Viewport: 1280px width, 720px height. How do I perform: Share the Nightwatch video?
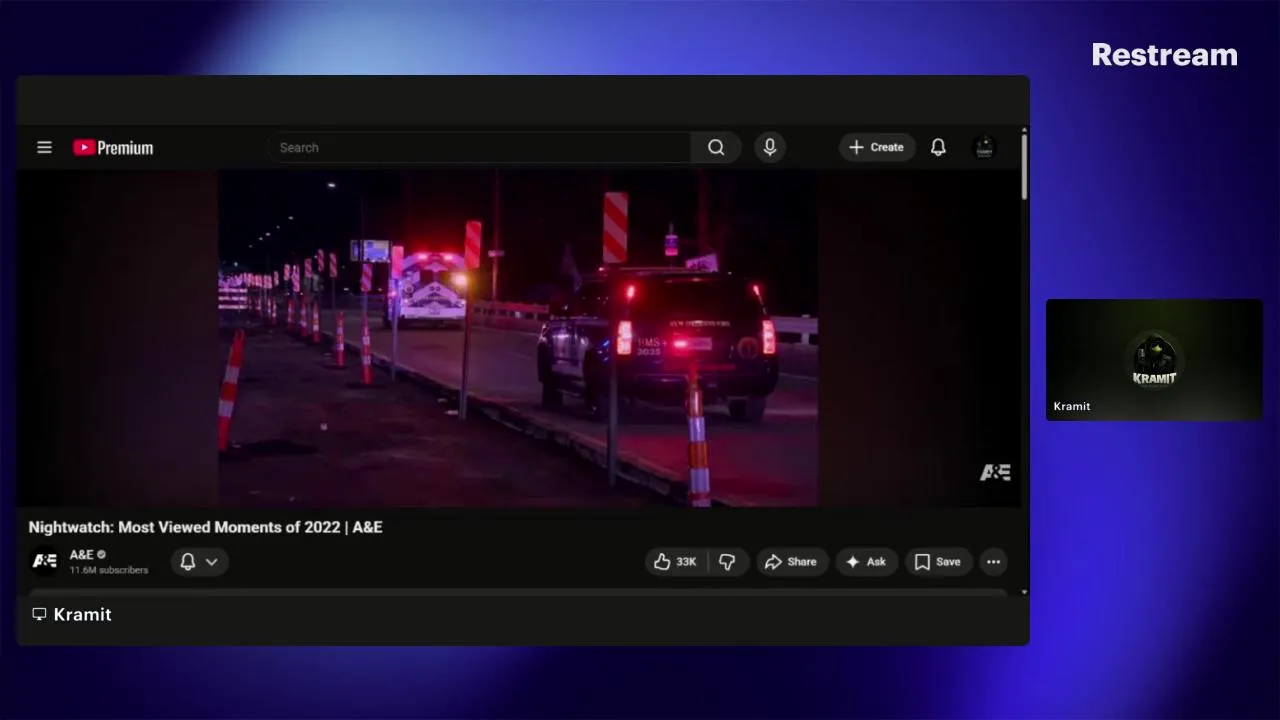point(791,562)
